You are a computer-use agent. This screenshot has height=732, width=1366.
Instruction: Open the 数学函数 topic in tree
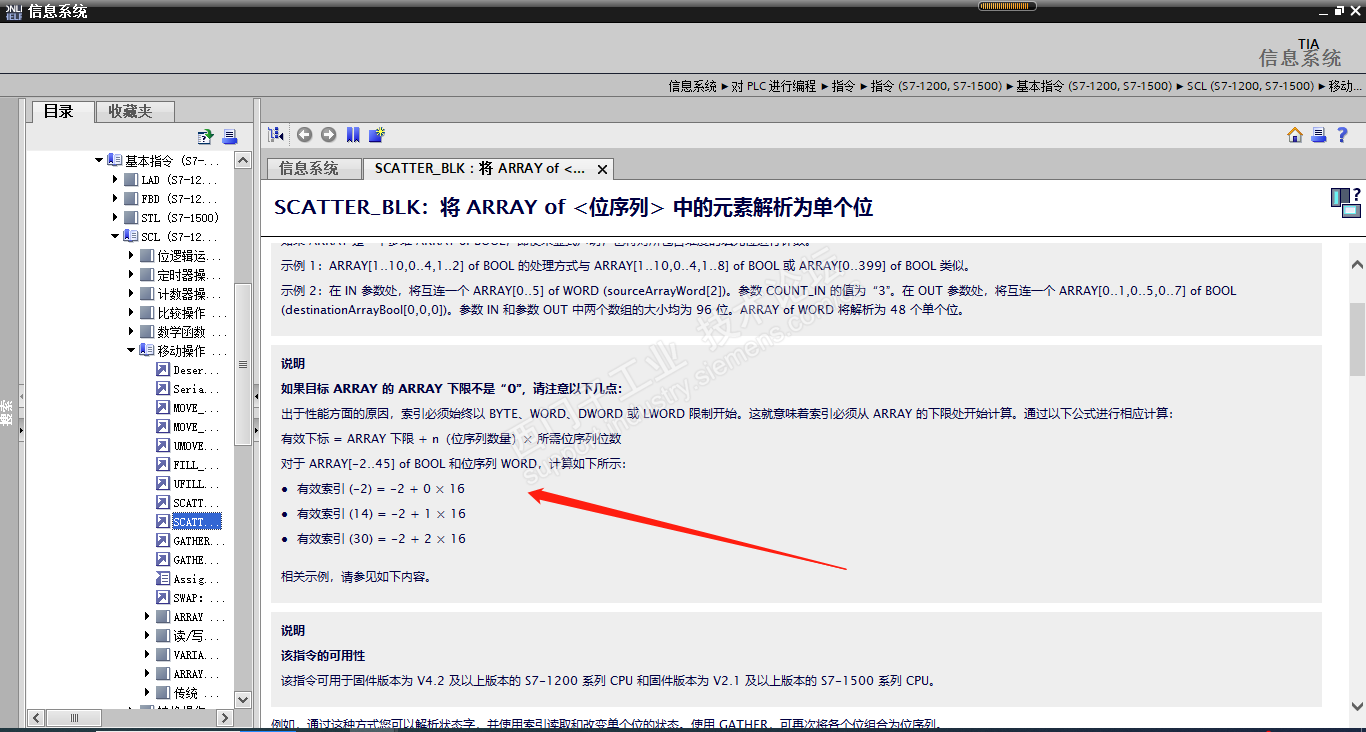coord(182,332)
